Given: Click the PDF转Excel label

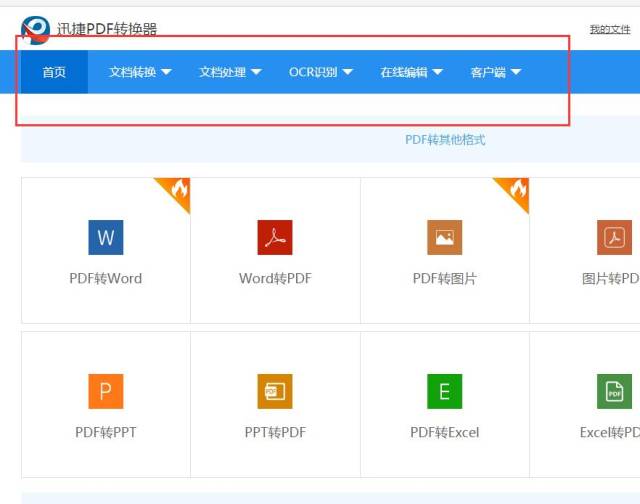Looking at the screenshot, I should (444, 432).
